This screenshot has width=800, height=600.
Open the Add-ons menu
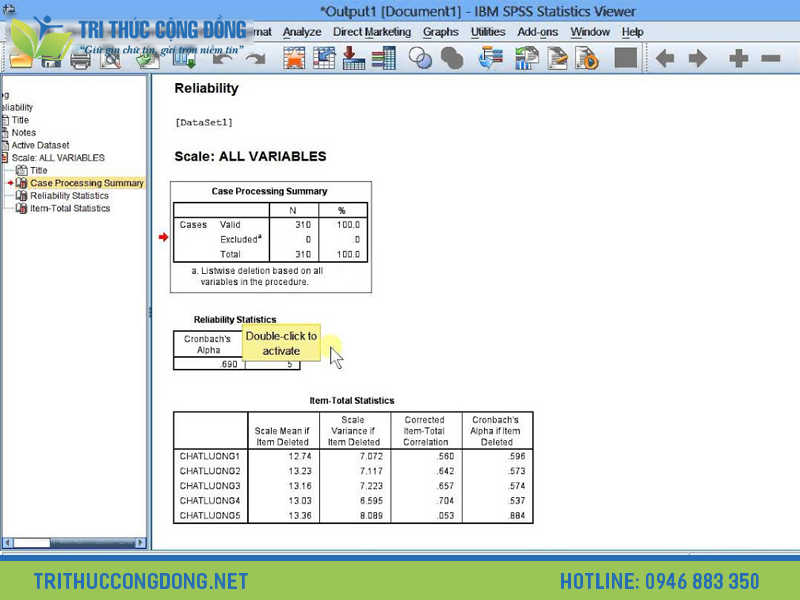click(538, 32)
